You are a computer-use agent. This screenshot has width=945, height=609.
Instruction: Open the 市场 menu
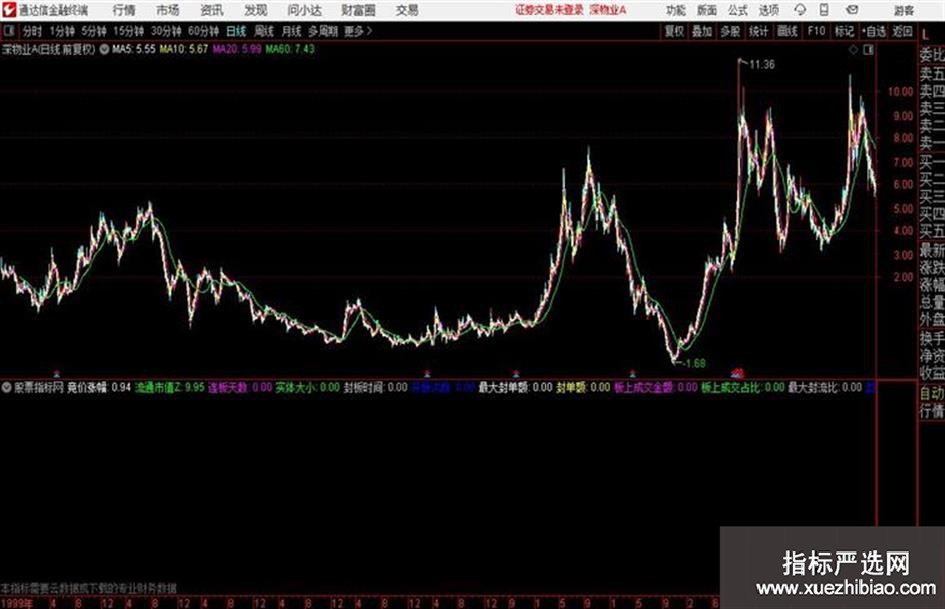click(x=168, y=10)
